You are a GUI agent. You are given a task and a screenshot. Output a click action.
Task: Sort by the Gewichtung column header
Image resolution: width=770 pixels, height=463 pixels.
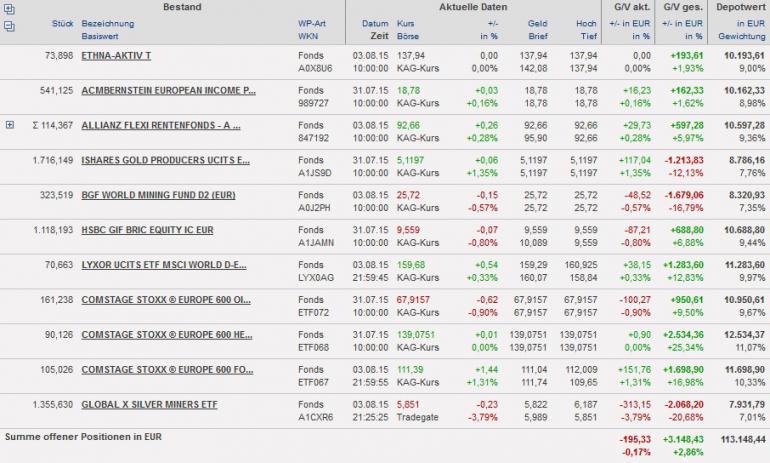point(742,34)
